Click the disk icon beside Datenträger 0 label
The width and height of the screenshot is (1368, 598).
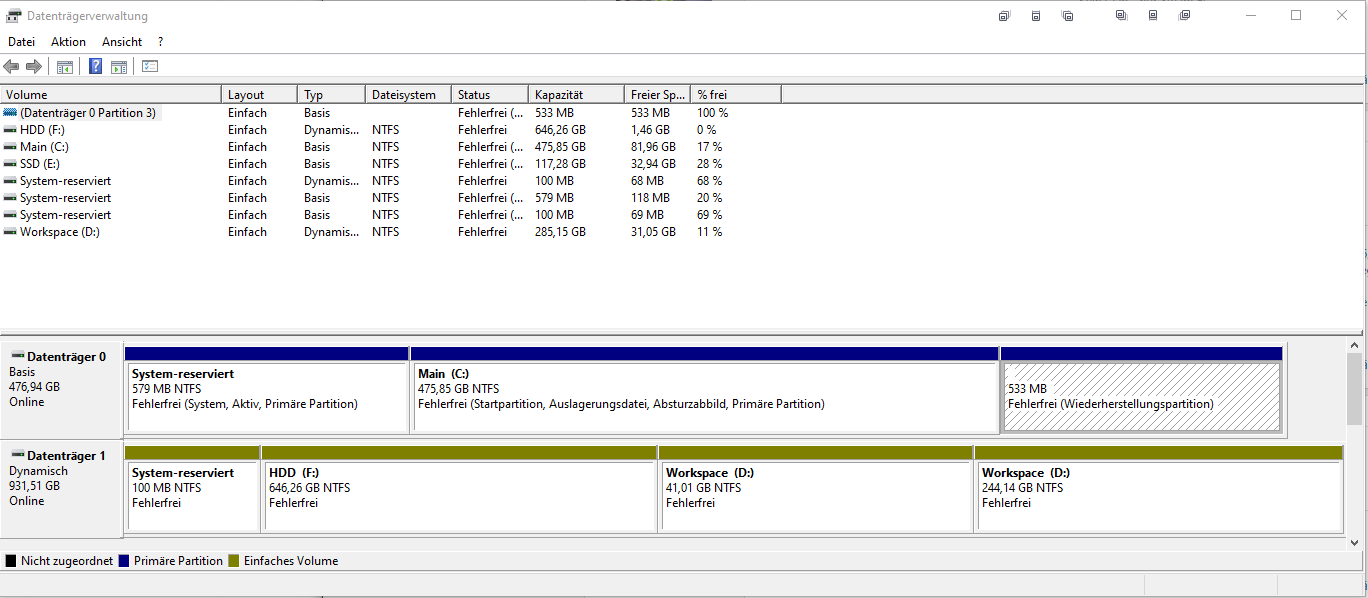click(17, 356)
